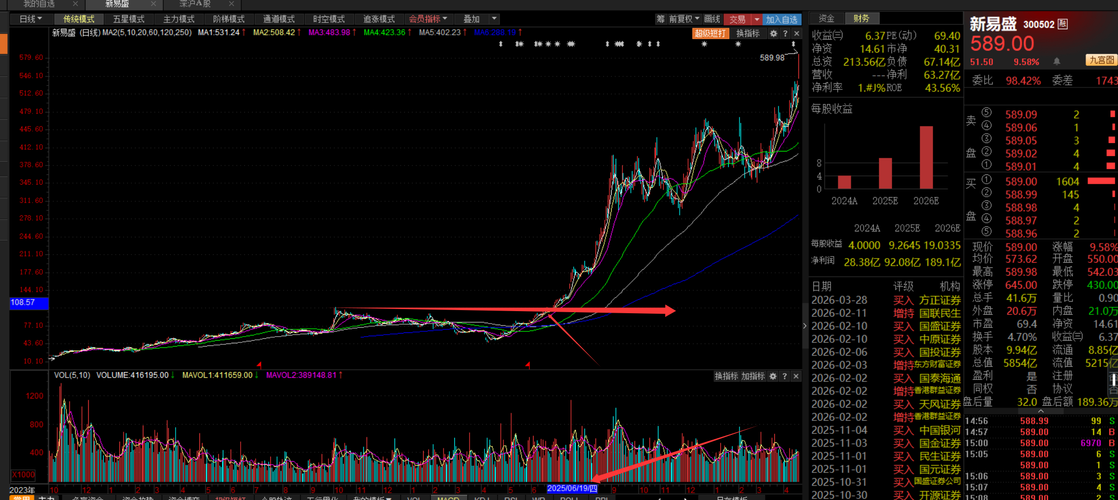
Task: Switch to 追涨模式 chart mode
Action: click(x=379, y=19)
